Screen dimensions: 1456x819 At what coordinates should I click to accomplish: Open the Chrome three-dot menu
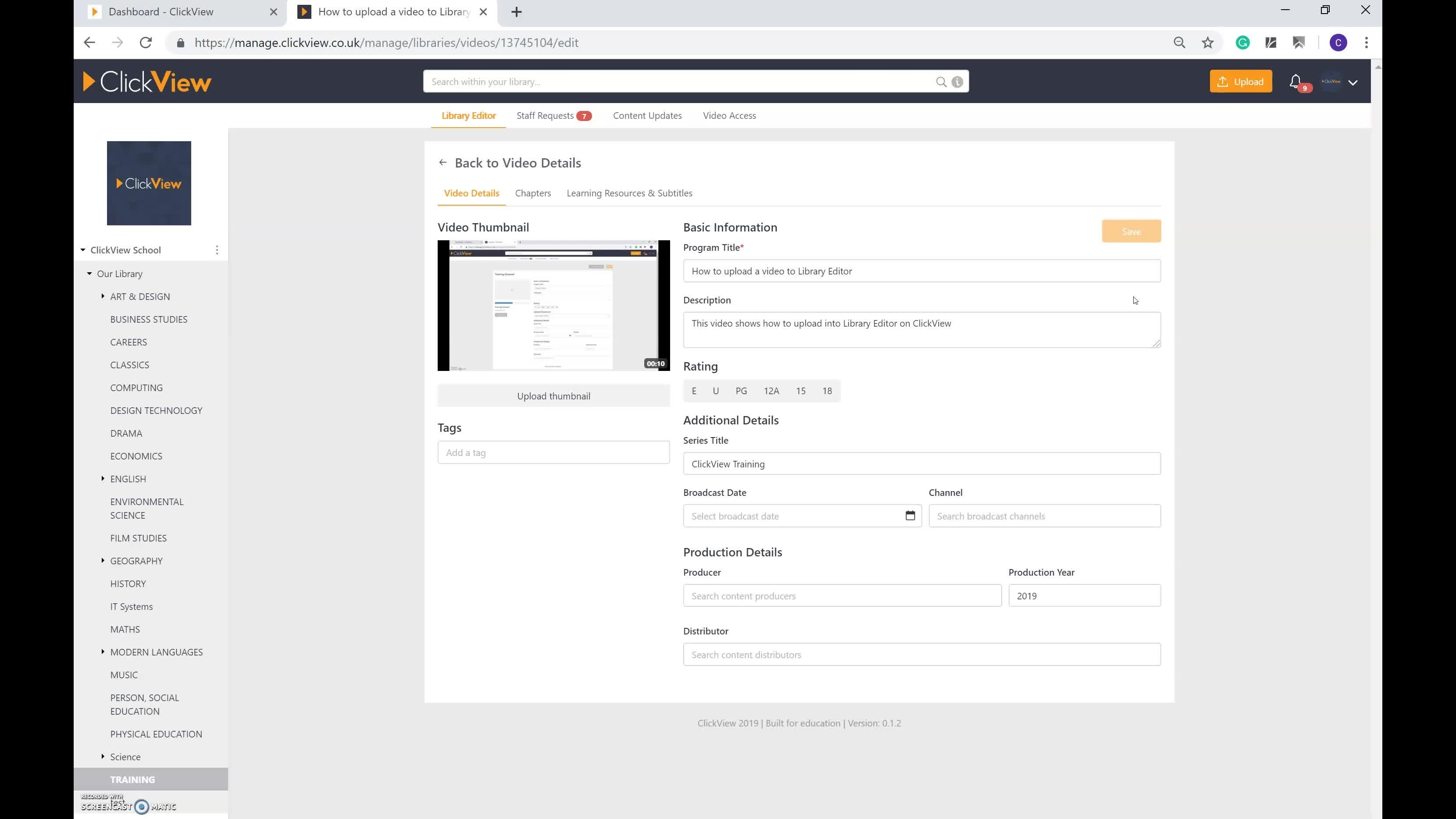pyautogui.click(x=1367, y=43)
